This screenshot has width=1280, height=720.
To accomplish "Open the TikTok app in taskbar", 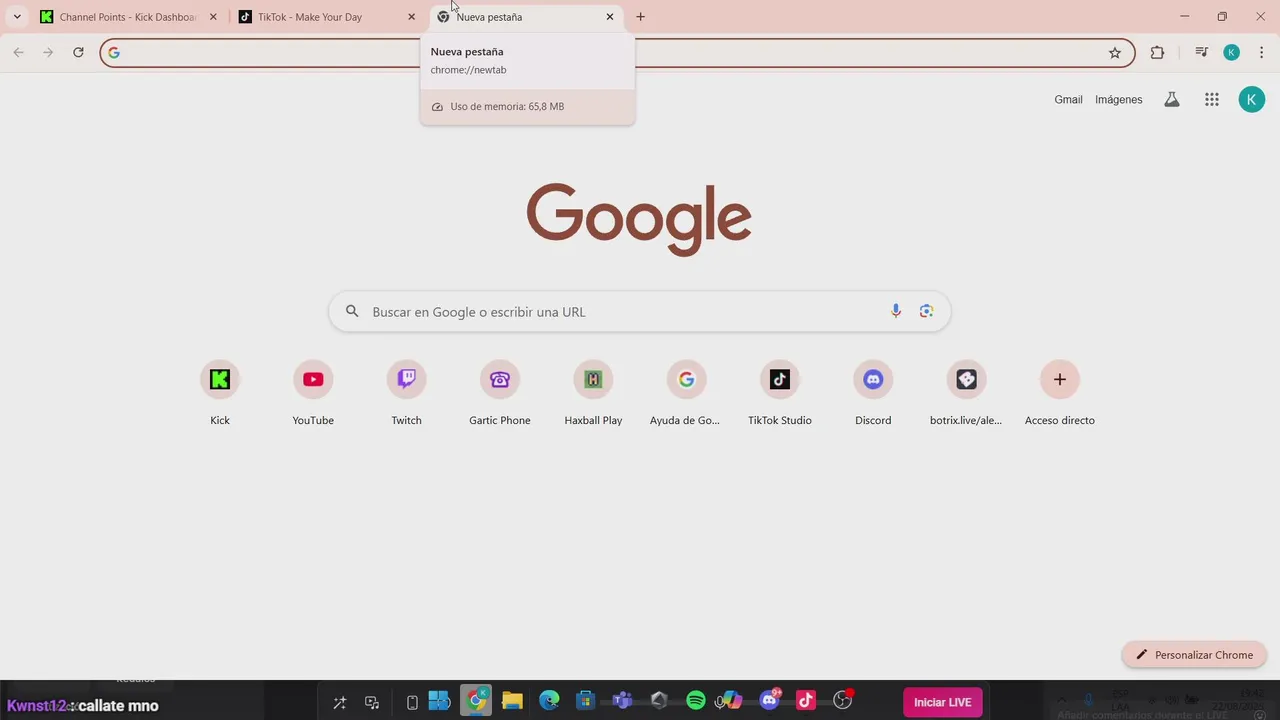I will (x=806, y=701).
